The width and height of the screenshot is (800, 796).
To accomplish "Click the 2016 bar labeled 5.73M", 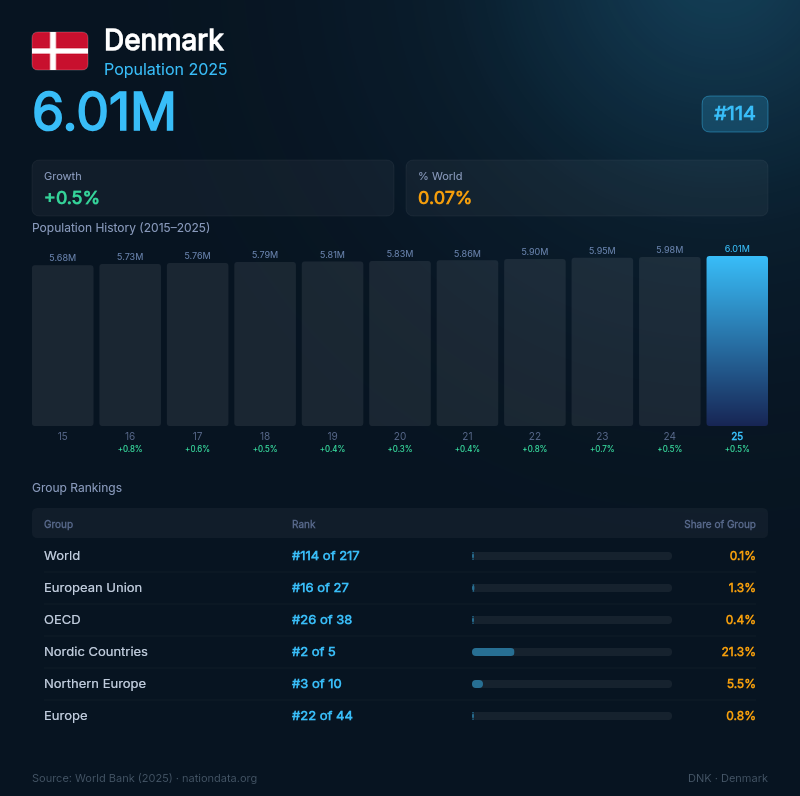I will point(130,345).
